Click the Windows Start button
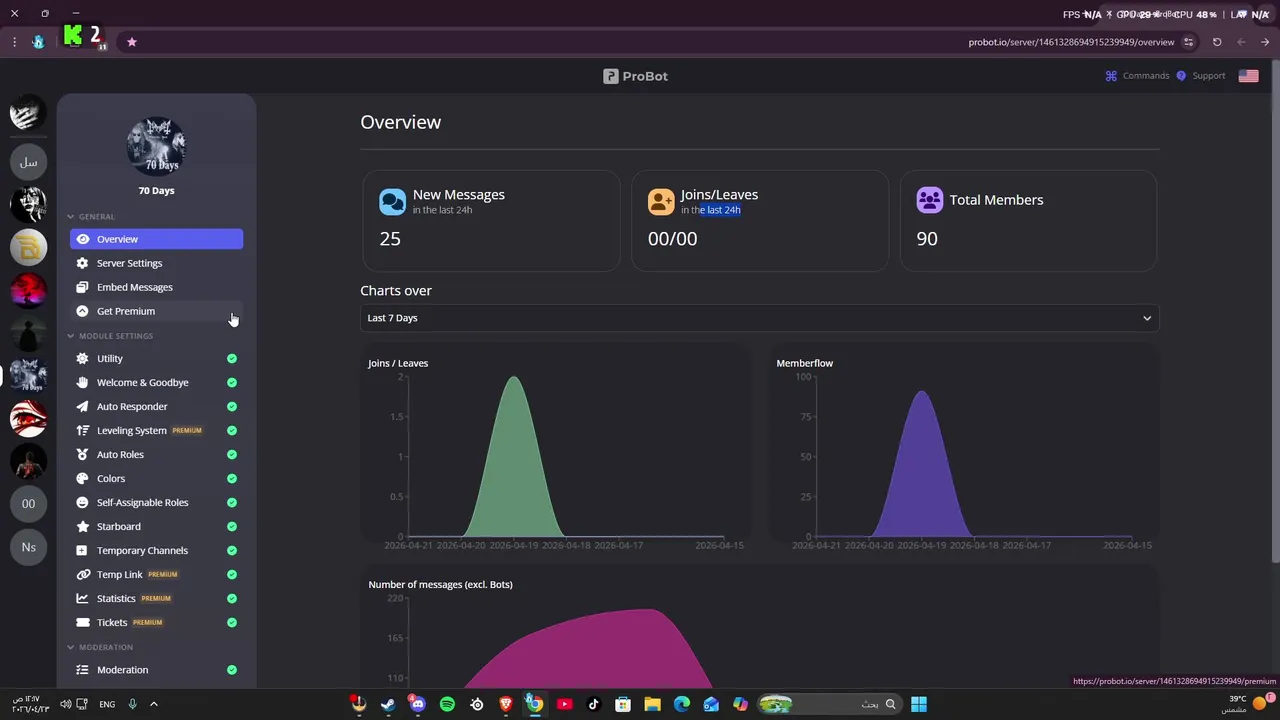Screen dimensions: 1280x720 (x=919, y=704)
